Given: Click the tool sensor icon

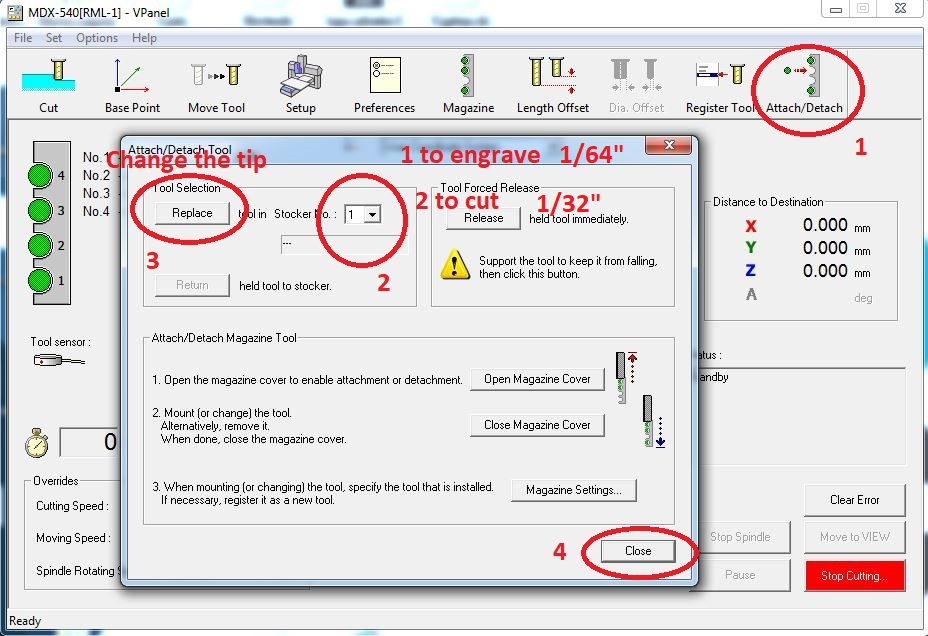Looking at the screenshot, I should [x=59, y=360].
